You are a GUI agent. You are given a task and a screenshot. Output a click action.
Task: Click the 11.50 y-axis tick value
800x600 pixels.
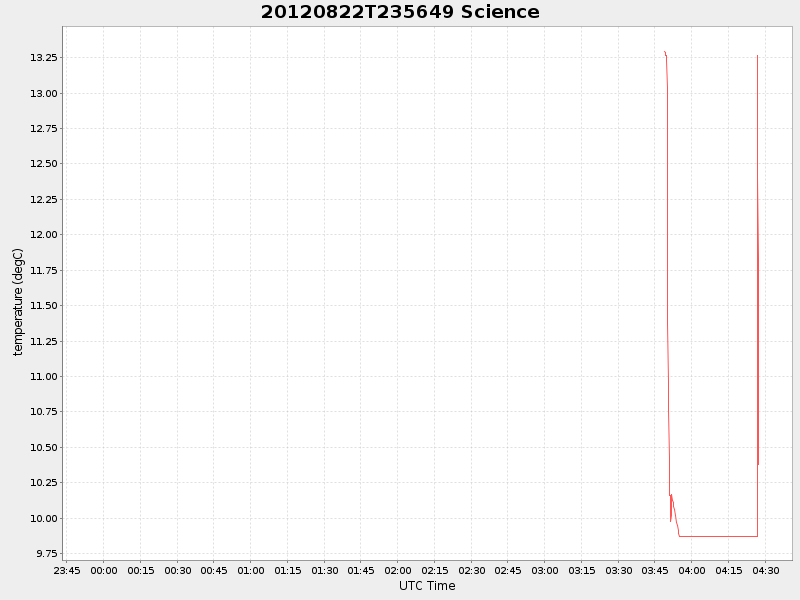pyautogui.click(x=43, y=306)
